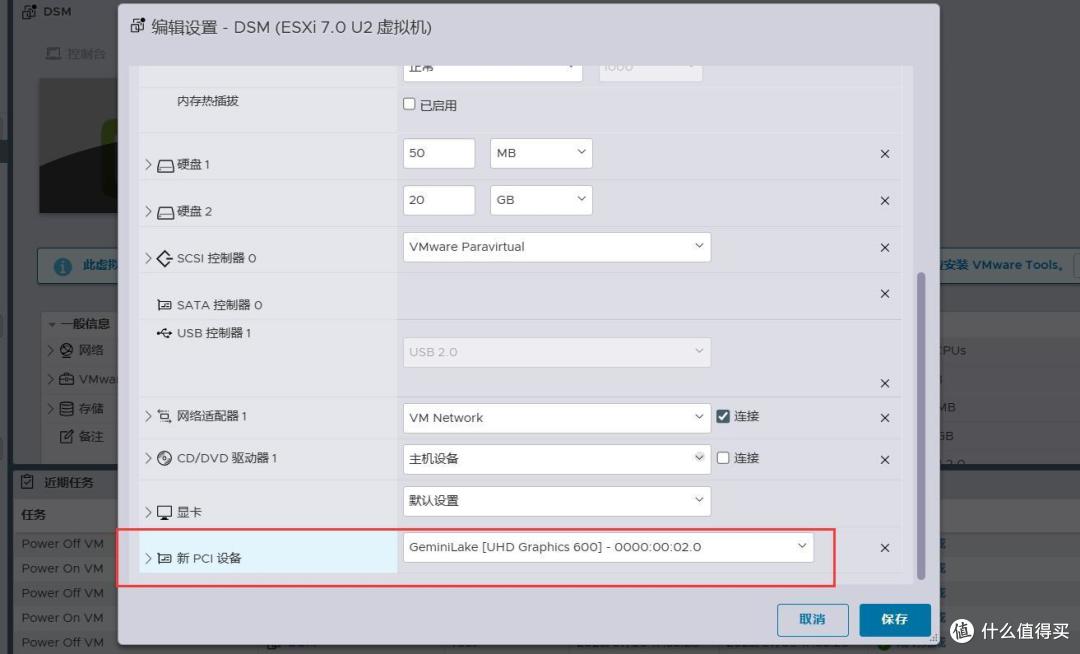Click the 取消 cancel button

pos(813,620)
